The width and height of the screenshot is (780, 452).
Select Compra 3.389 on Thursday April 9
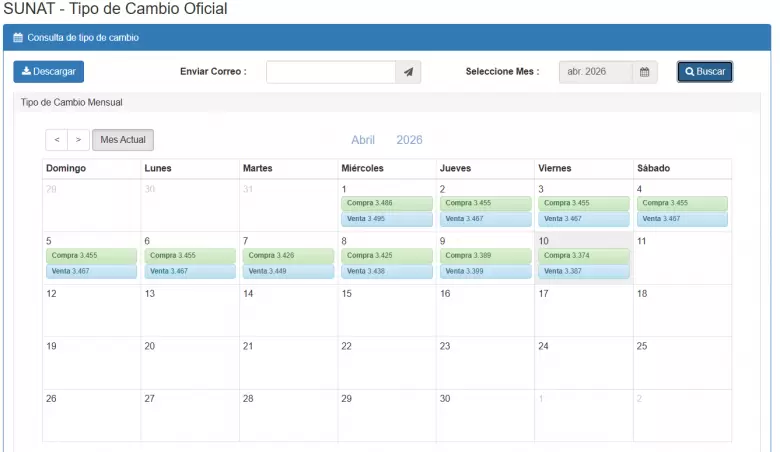[485, 255]
